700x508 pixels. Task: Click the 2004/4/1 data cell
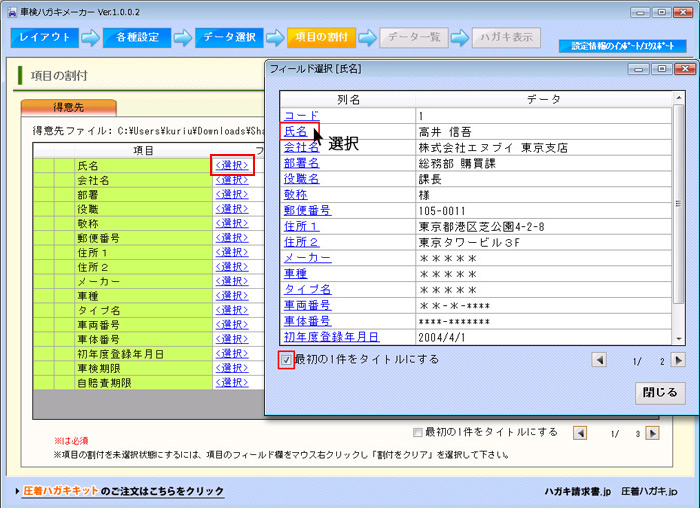tap(544, 337)
